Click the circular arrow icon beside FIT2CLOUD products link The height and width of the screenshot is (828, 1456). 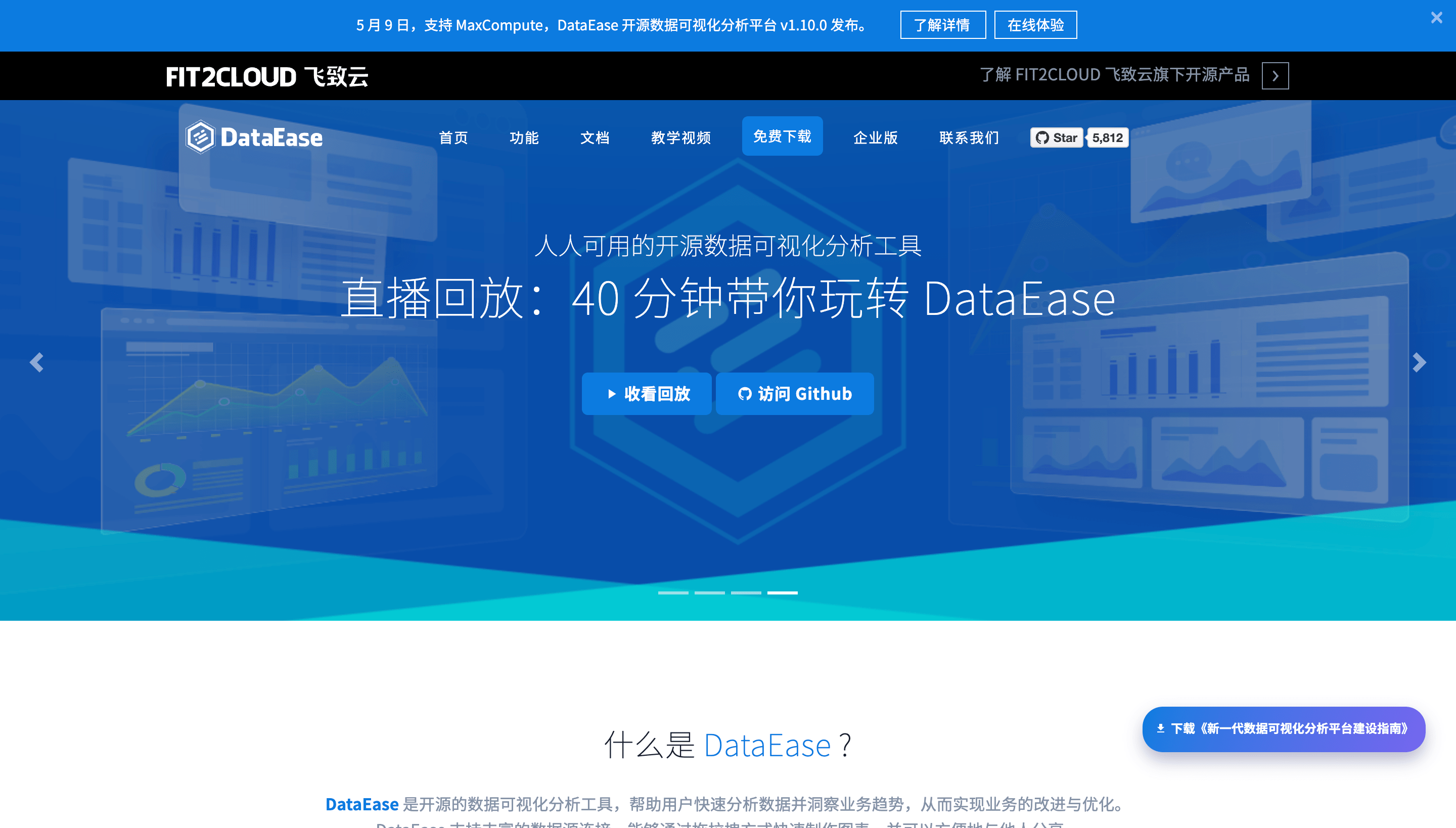[1276, 75]
